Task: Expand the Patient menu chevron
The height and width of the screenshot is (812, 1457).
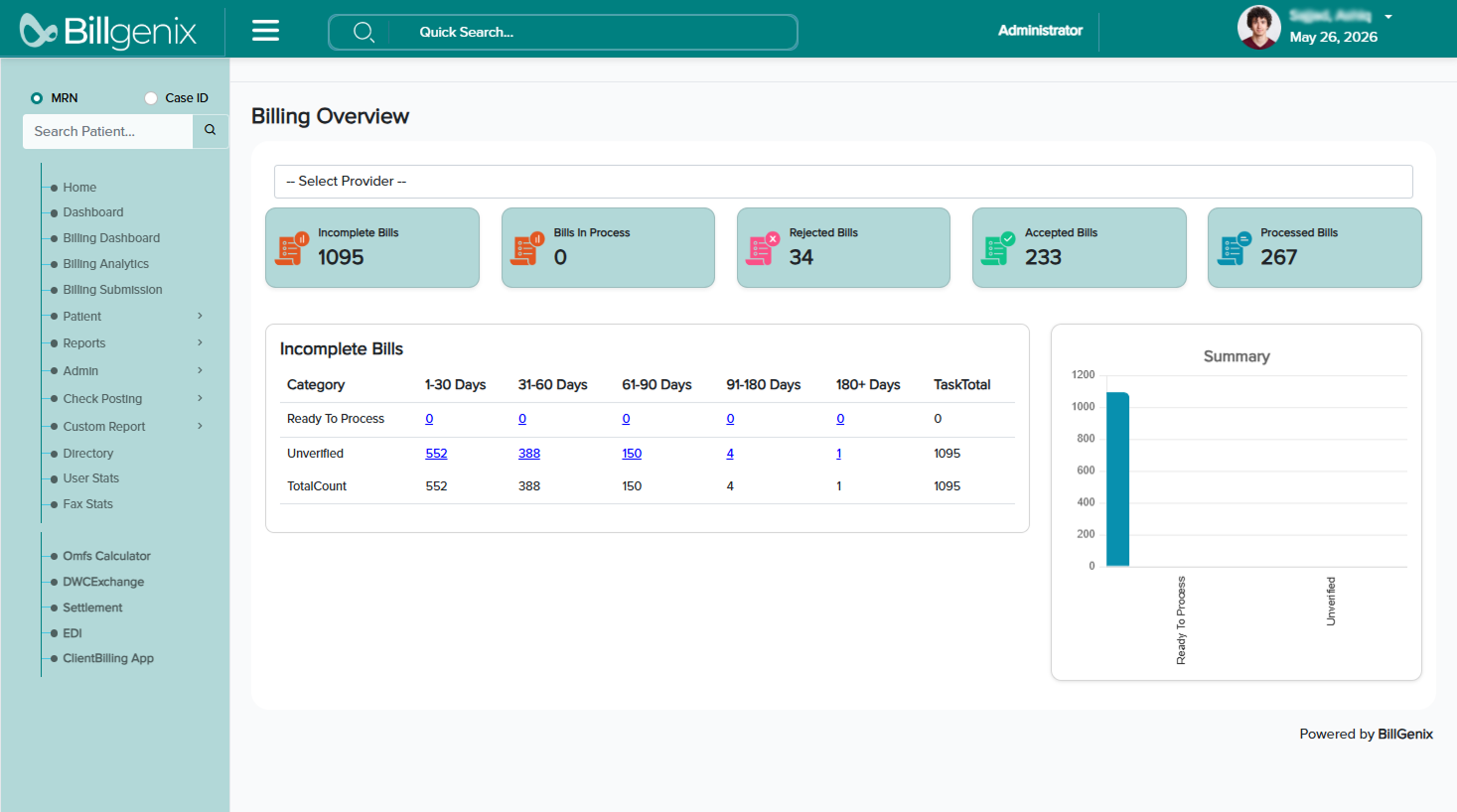Action: point(200,316)
